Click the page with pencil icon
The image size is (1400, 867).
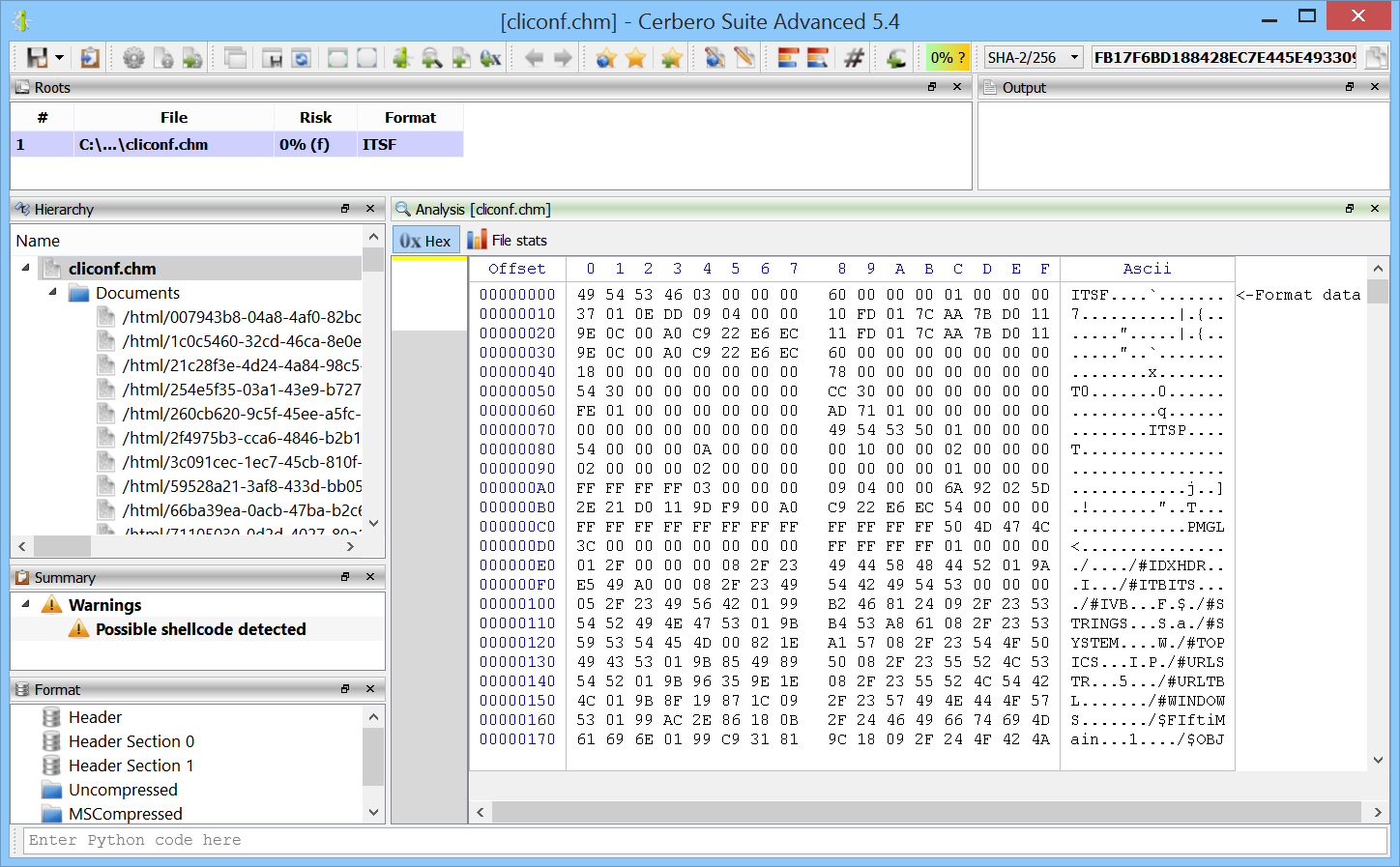click(744, 58)
